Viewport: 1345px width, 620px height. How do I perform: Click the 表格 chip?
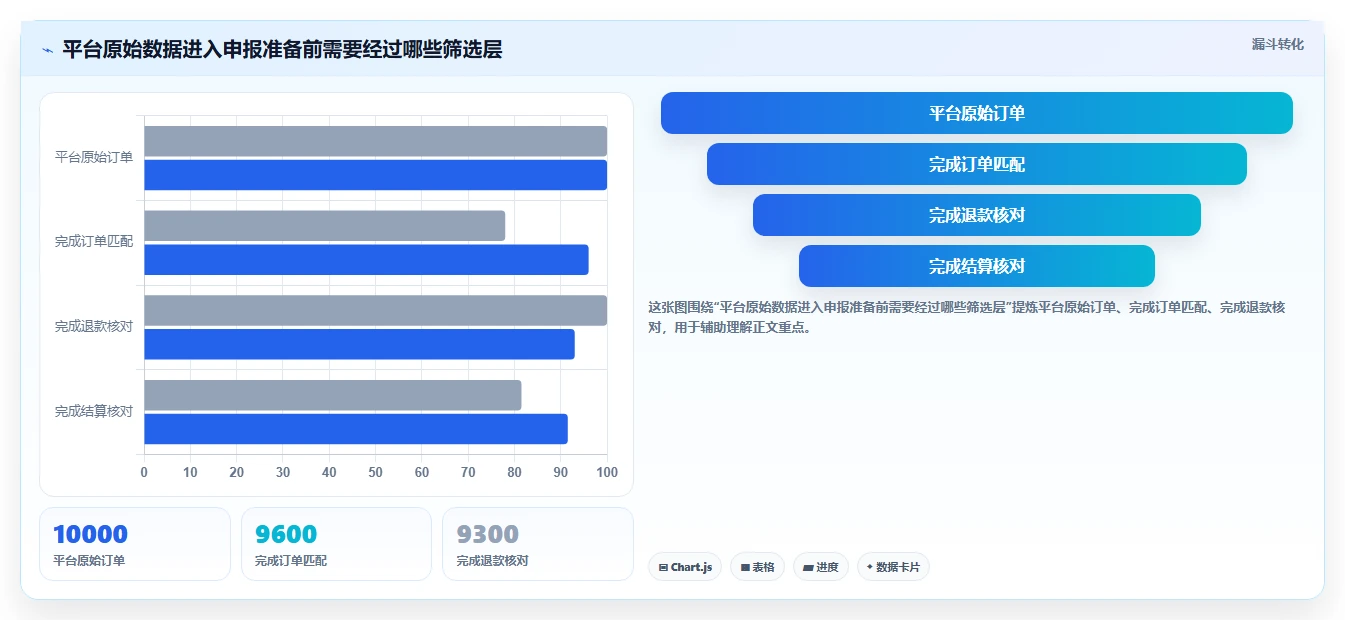coord(758,567)
